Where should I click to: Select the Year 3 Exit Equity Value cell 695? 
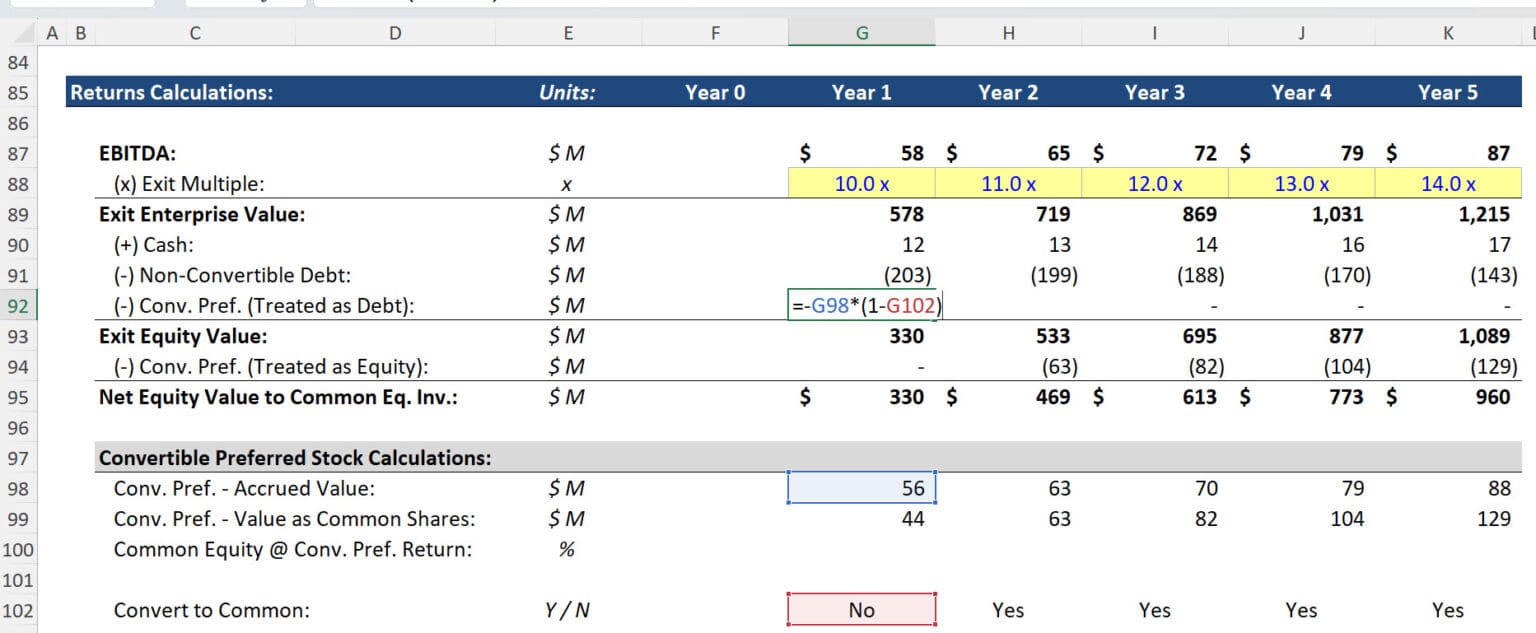[1154, 336]
